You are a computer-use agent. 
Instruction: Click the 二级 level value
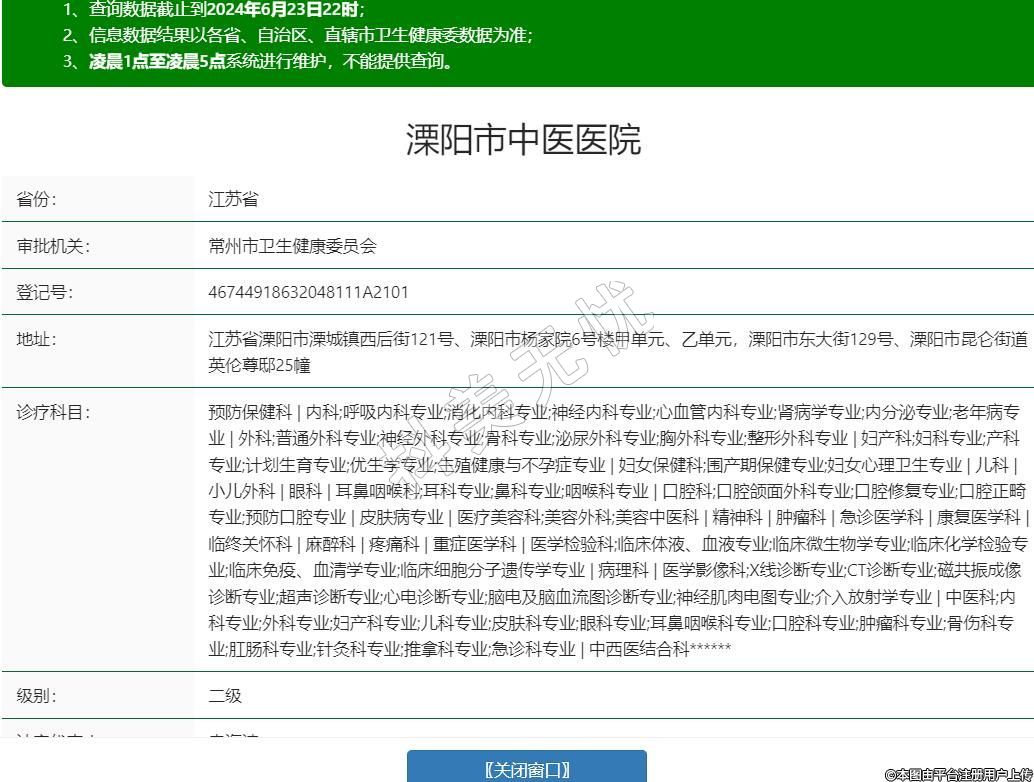tap(225, 696)
